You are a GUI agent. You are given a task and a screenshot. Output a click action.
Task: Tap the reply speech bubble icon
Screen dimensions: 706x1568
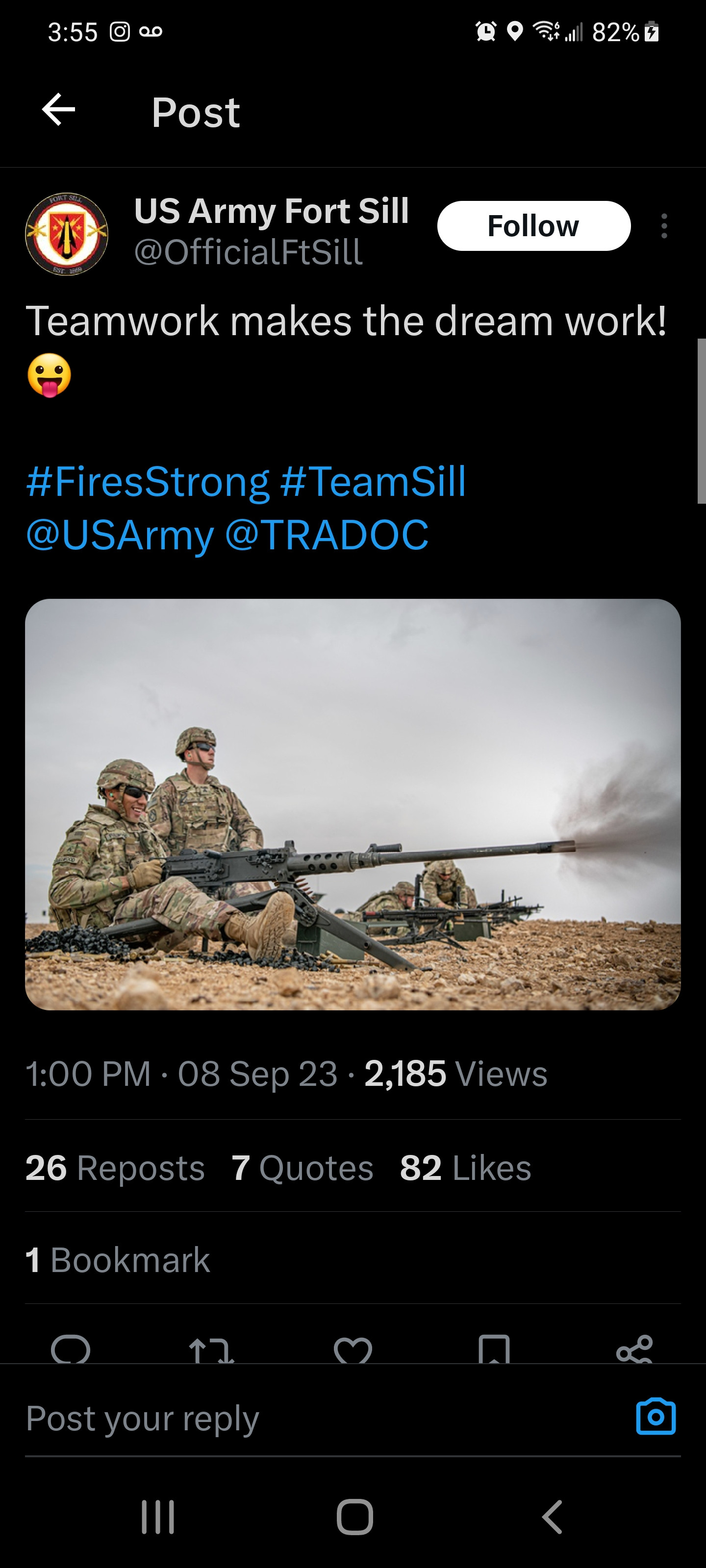(x=71, y=1350)
